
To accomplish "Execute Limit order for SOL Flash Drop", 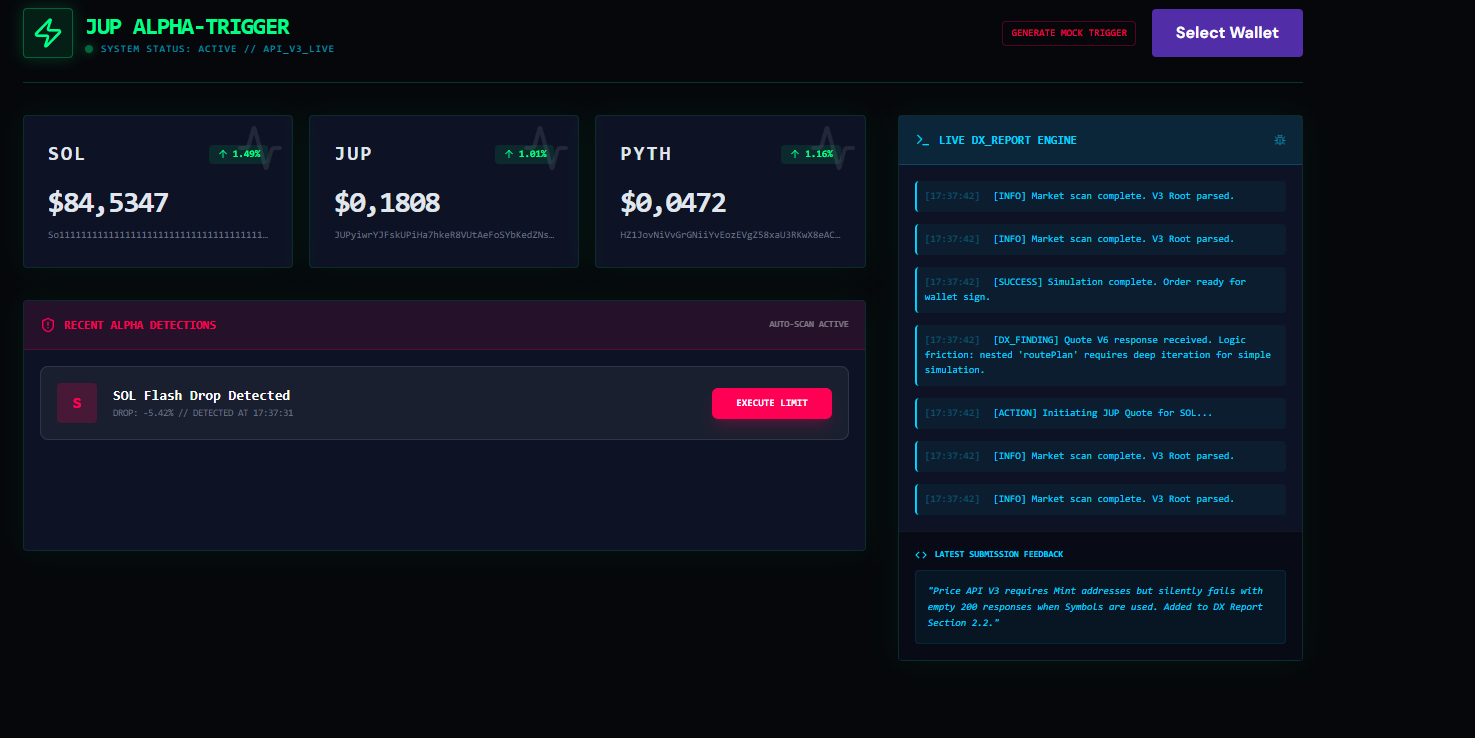I will tap(771, 403).
